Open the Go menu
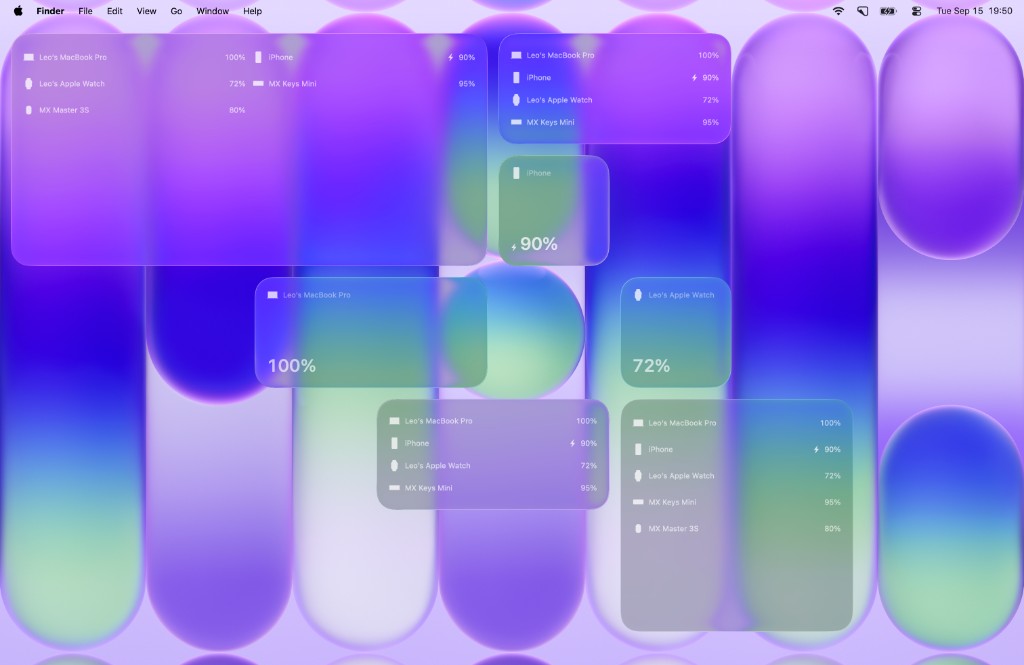 pyautogui.click(x=176, y=10)
